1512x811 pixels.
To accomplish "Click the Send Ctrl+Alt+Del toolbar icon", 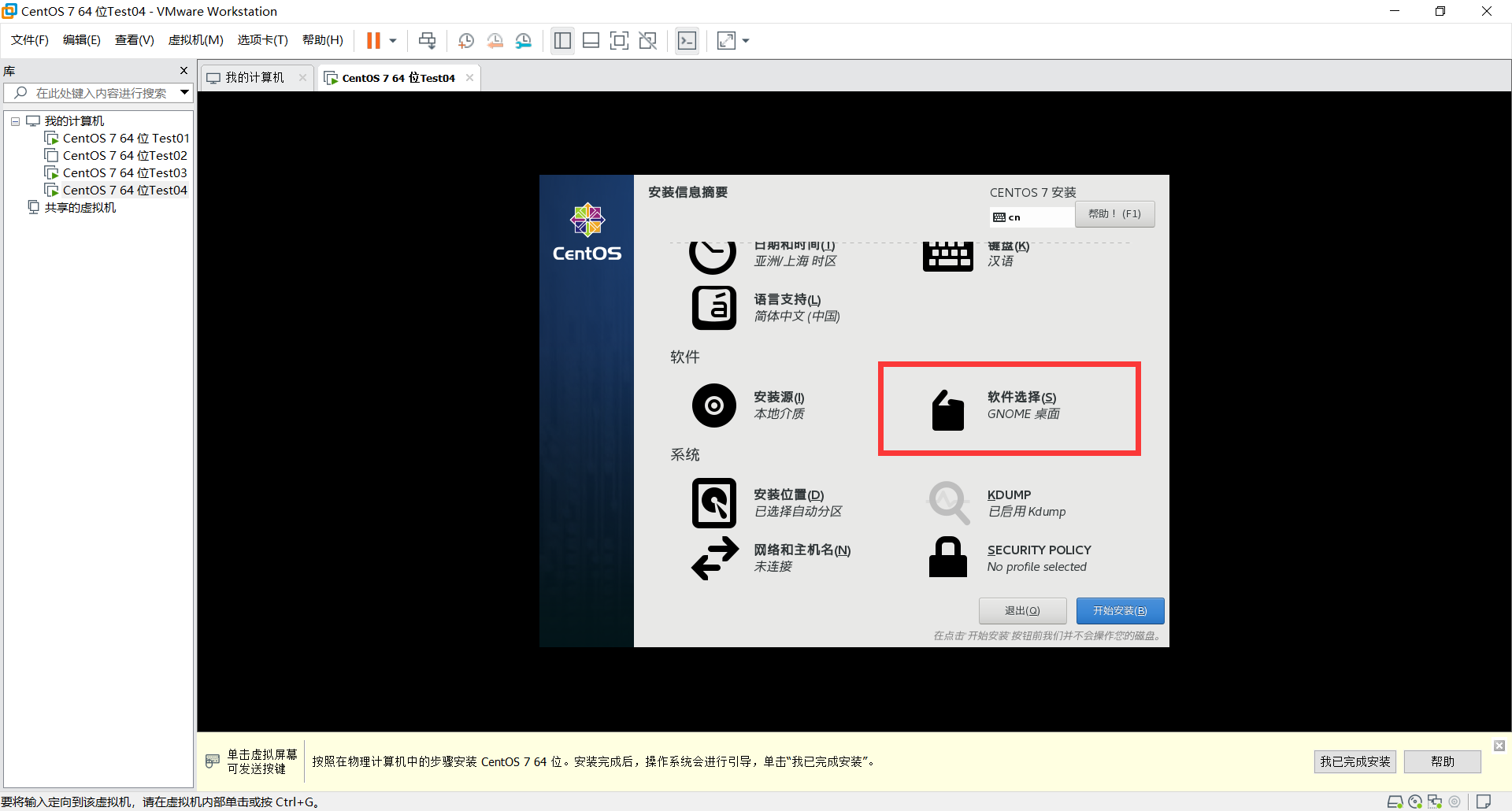I will pyautogui.click(x=428, y=41).
